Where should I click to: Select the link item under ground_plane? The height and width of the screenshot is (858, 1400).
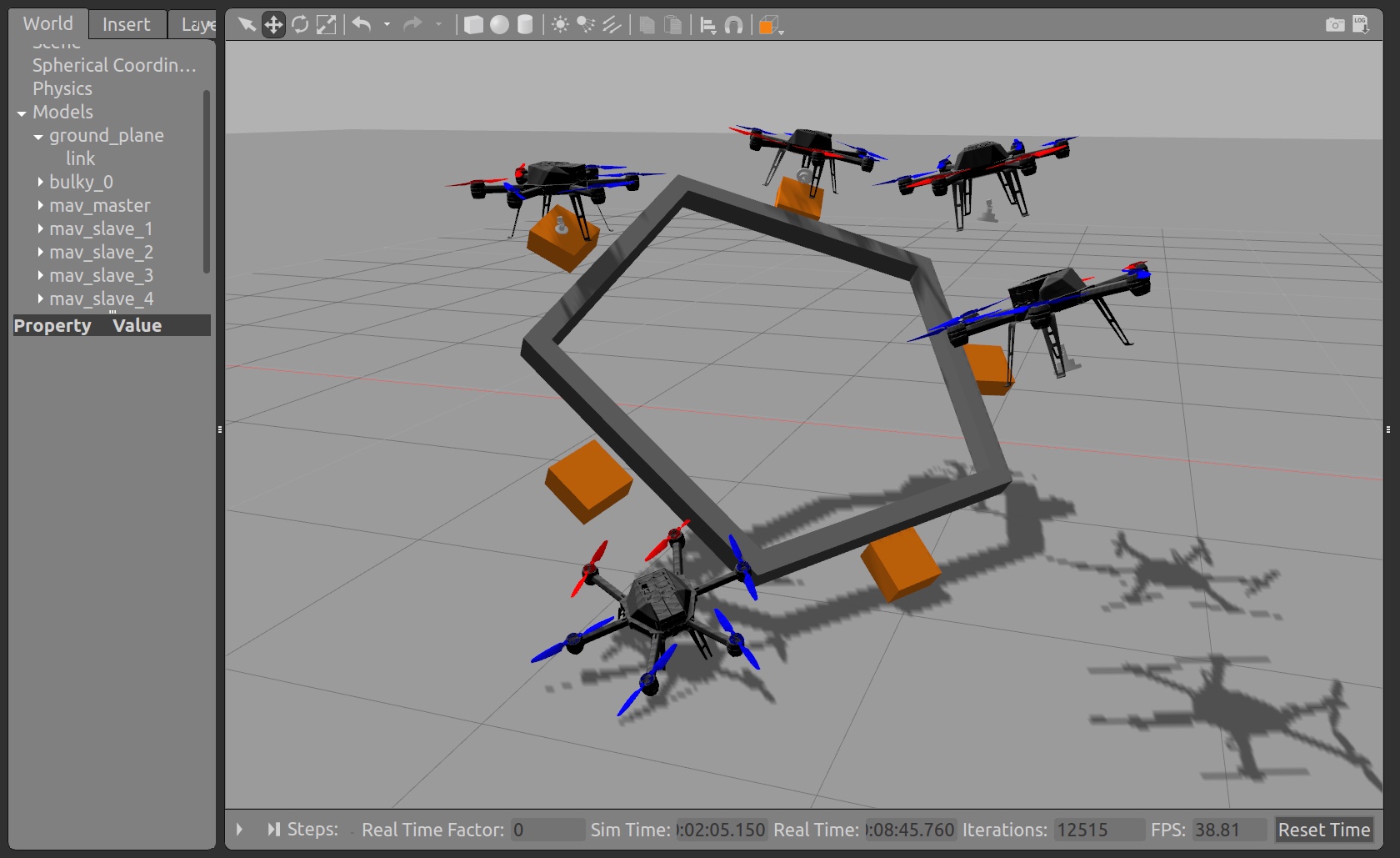81,158
